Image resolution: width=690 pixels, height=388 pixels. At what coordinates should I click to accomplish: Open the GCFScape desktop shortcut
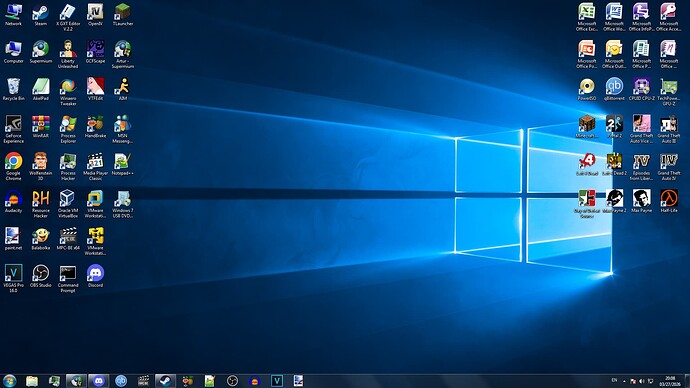tap(95, 52)
